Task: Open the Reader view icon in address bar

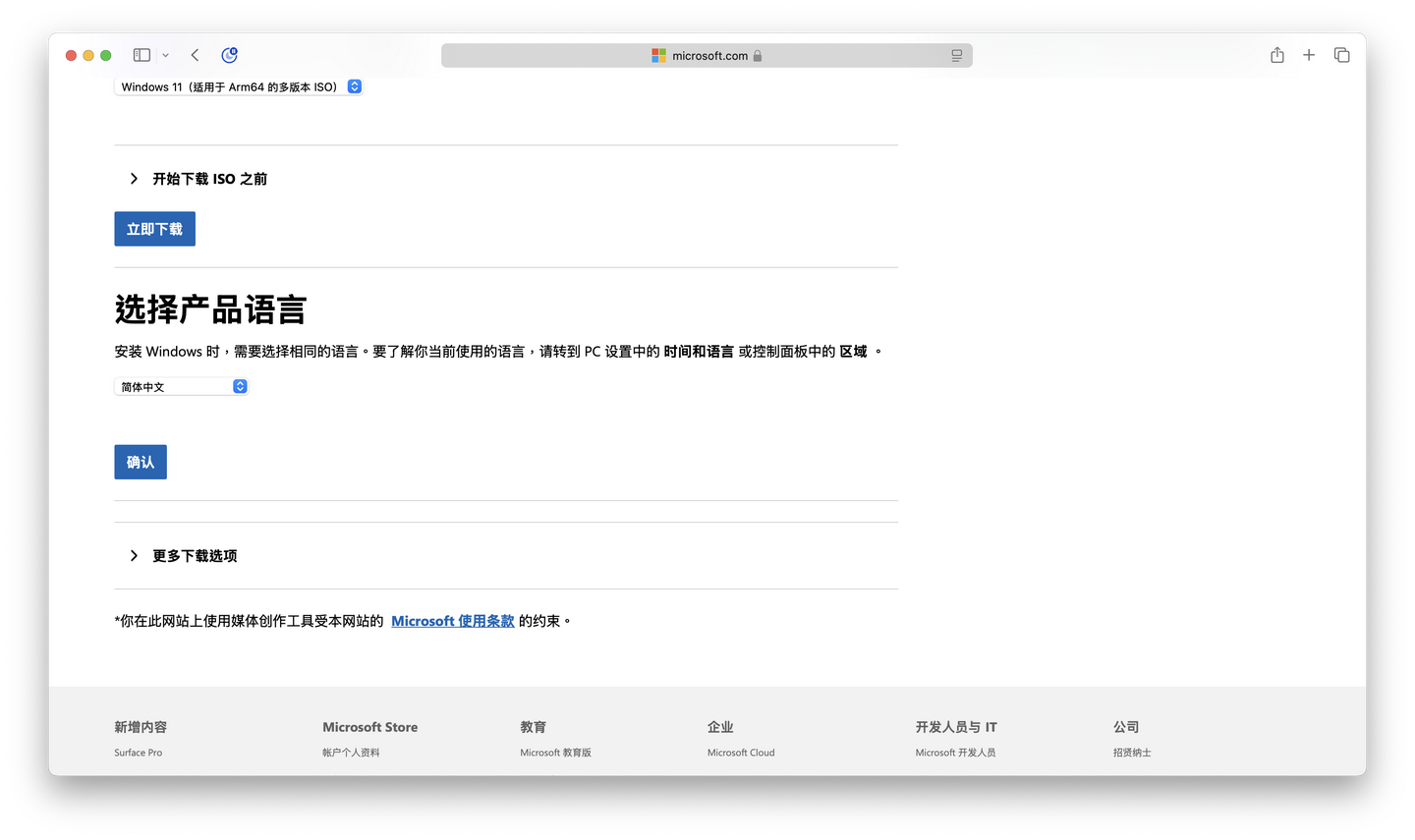Action: (x=956, y=56)
